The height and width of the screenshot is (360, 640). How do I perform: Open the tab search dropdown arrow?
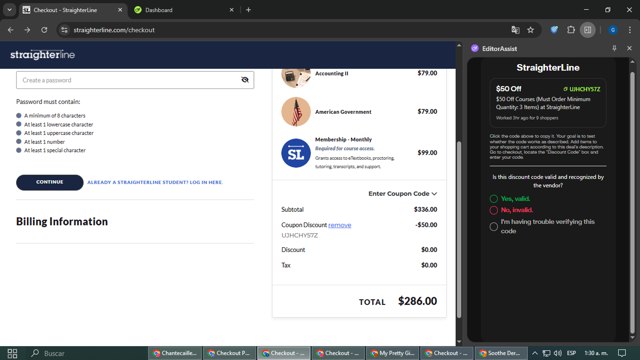(x=9, y=10)
